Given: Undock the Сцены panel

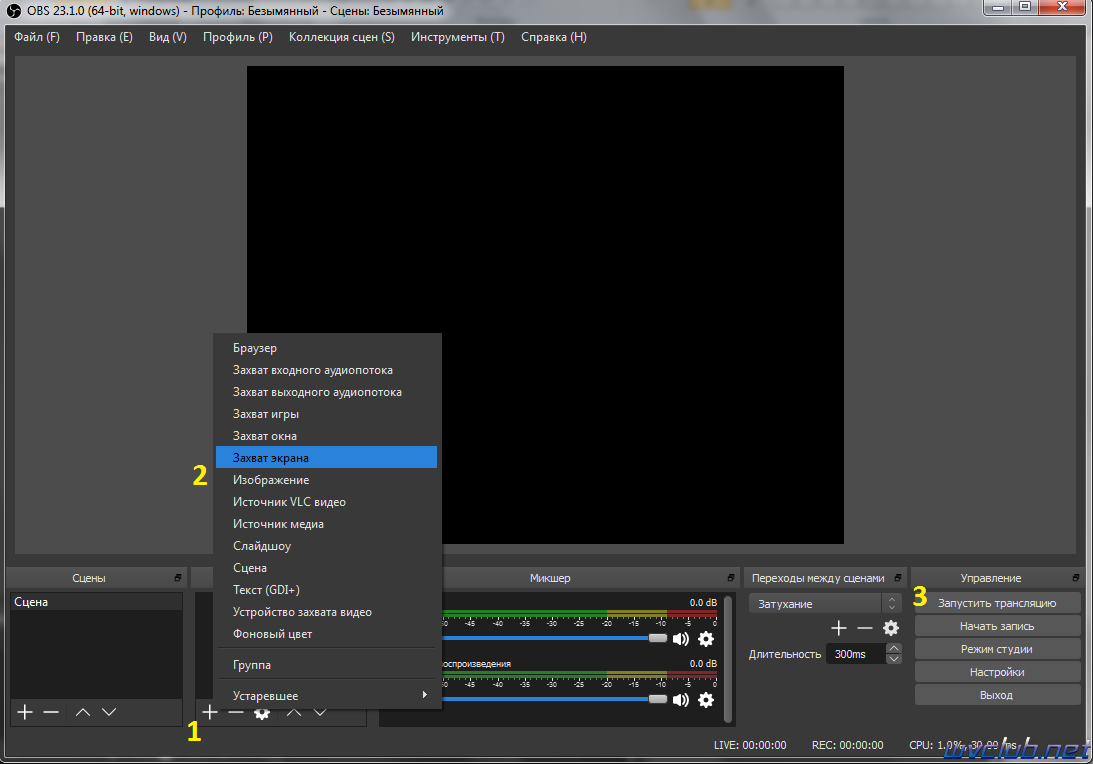Looking at the screenshot, I should pyautogui.click(x=178, y=578).
